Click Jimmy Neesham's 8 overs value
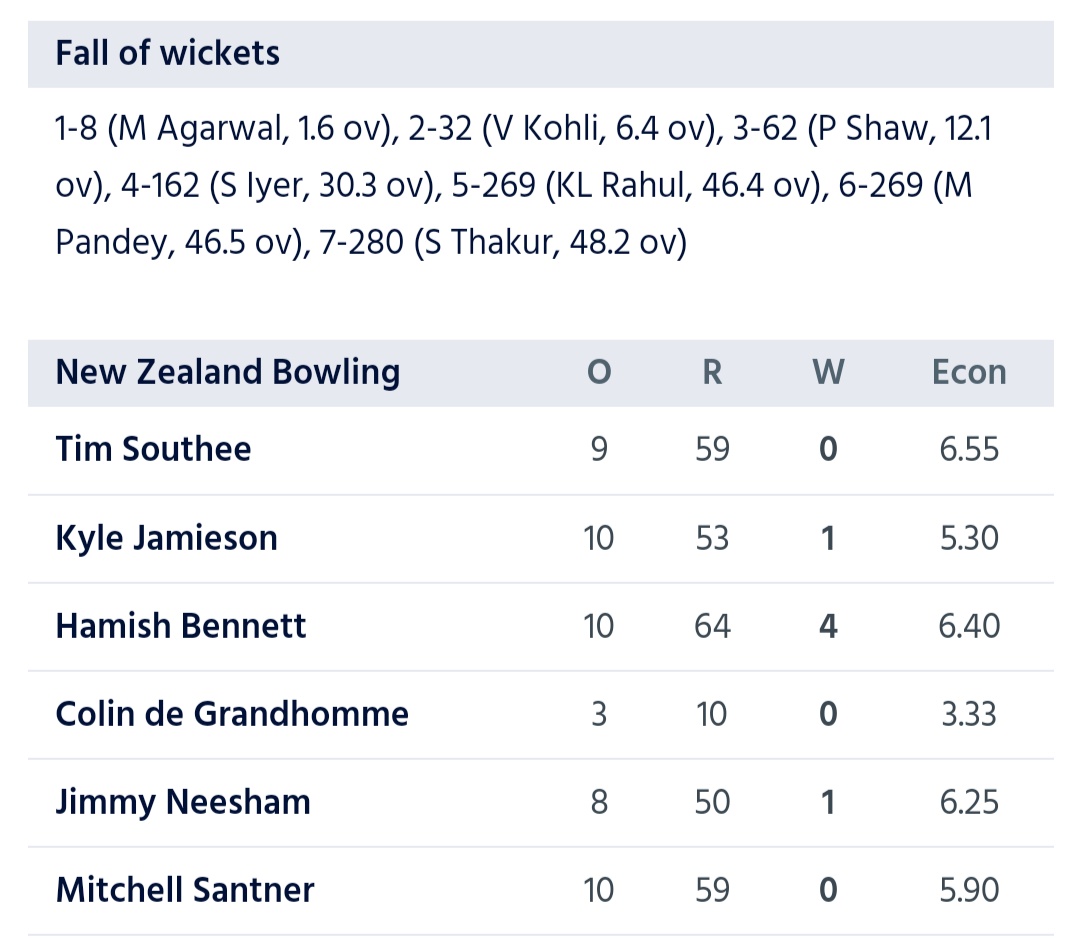 (x=599, y=803)
